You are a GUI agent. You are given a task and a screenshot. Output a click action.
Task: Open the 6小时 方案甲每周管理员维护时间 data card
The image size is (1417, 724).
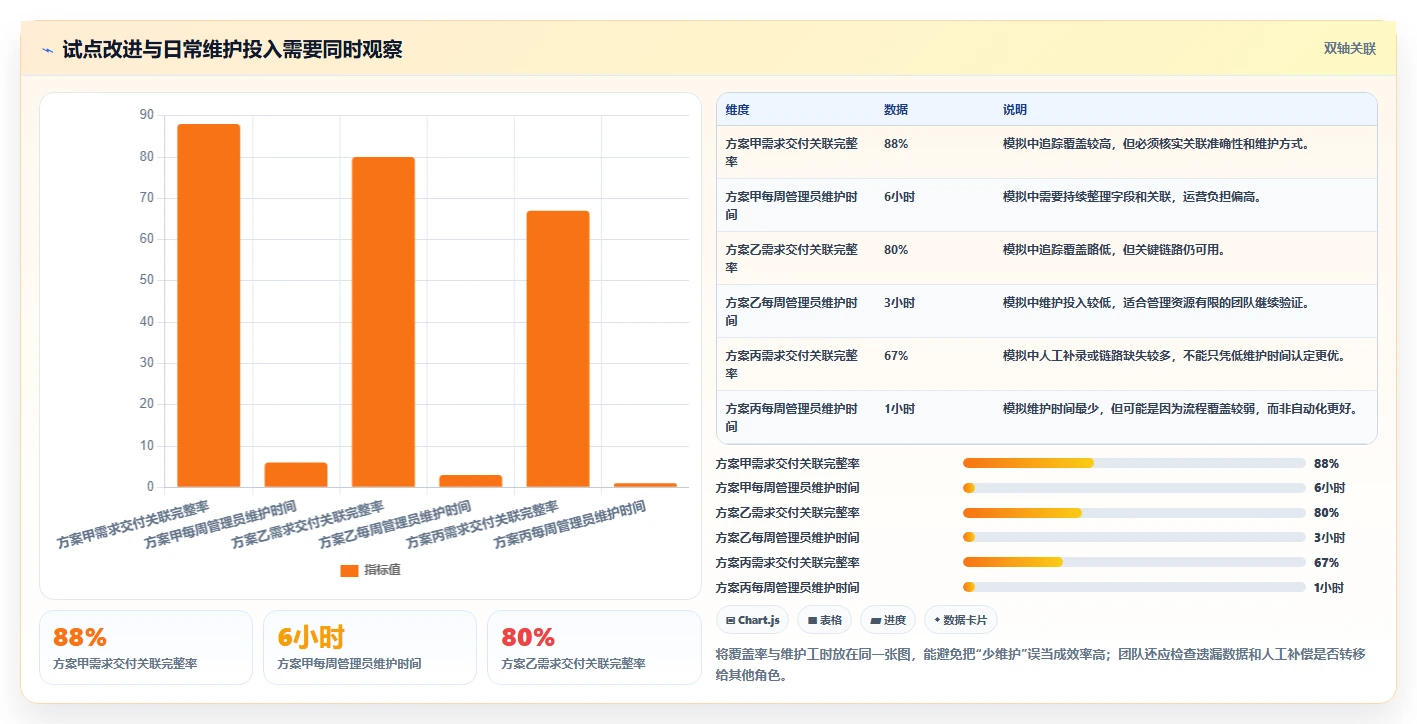[370, 648]
